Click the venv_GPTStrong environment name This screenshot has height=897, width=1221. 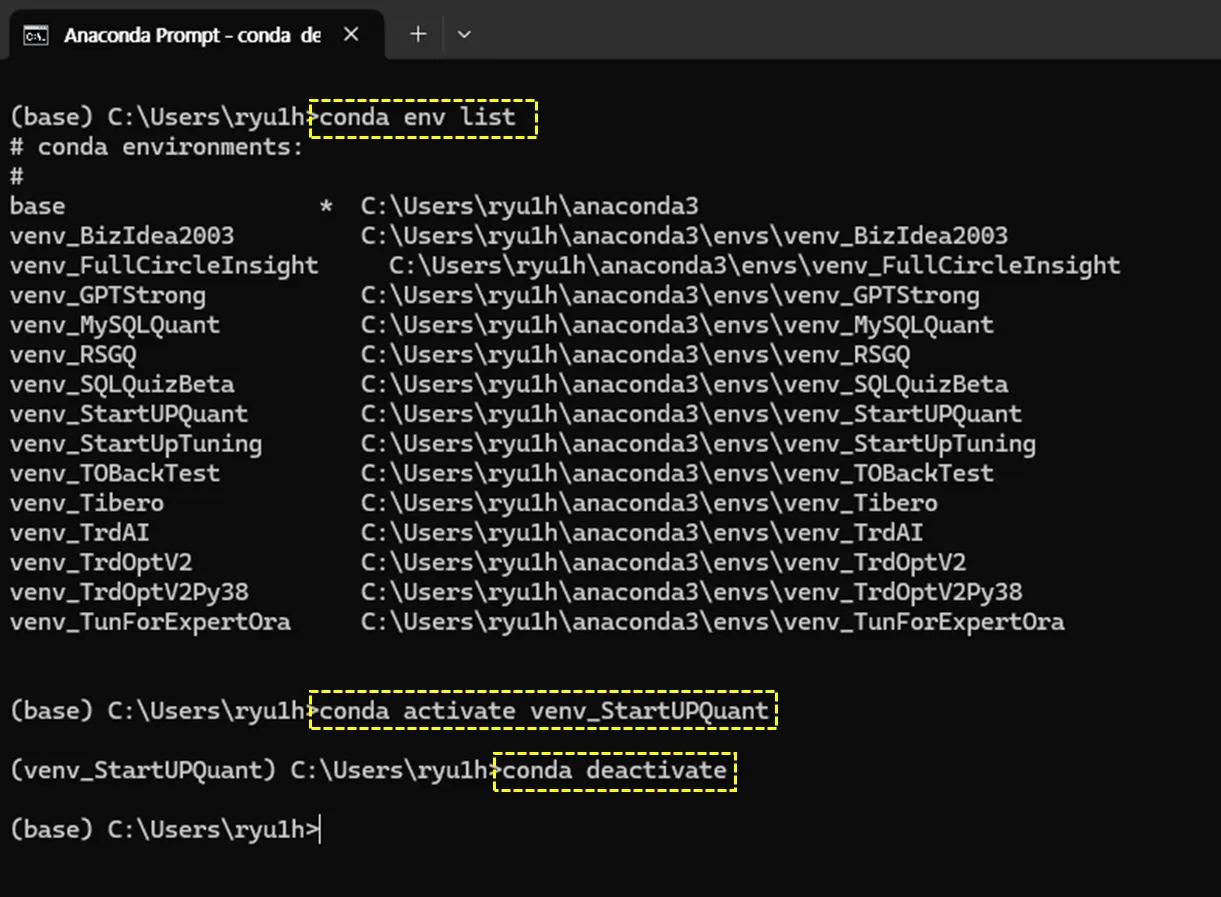(108, 295)
